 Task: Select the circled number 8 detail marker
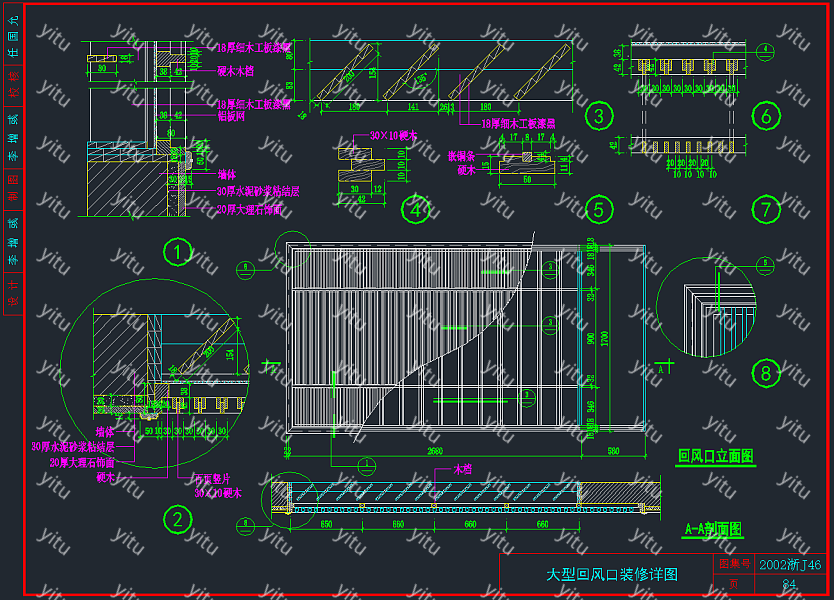[766, 373]
